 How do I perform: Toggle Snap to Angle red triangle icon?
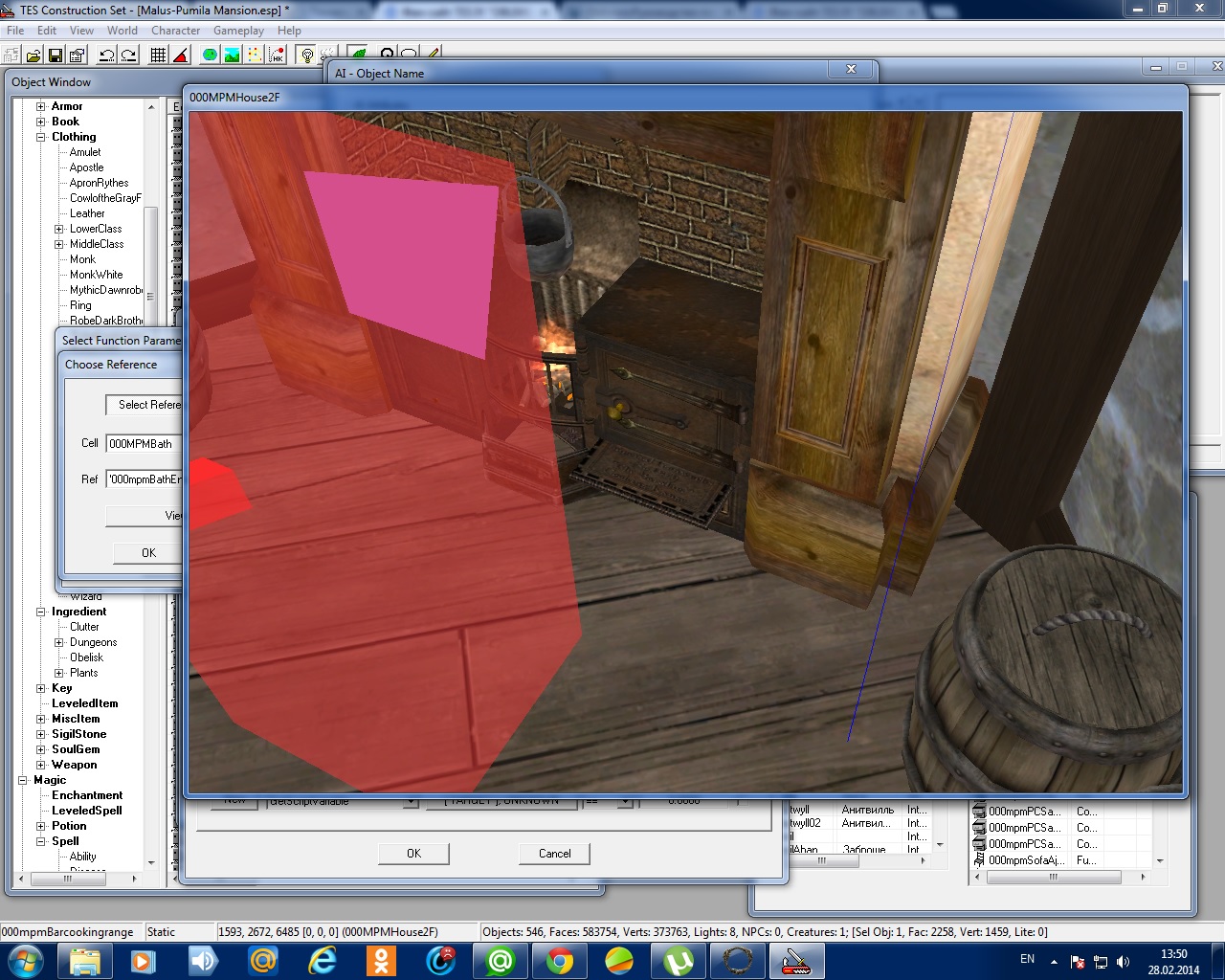click(180, 55)
